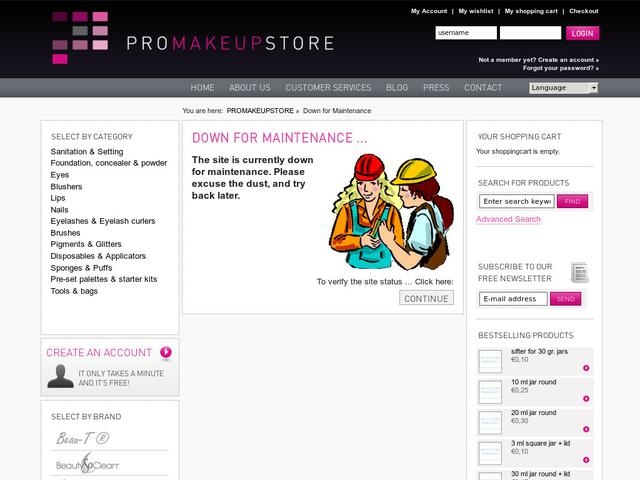Image resolution: width=640 pixels, height=480 pixels.
Task: Click pink arrow beside 3 ml square jar
Action: point(586,460)
